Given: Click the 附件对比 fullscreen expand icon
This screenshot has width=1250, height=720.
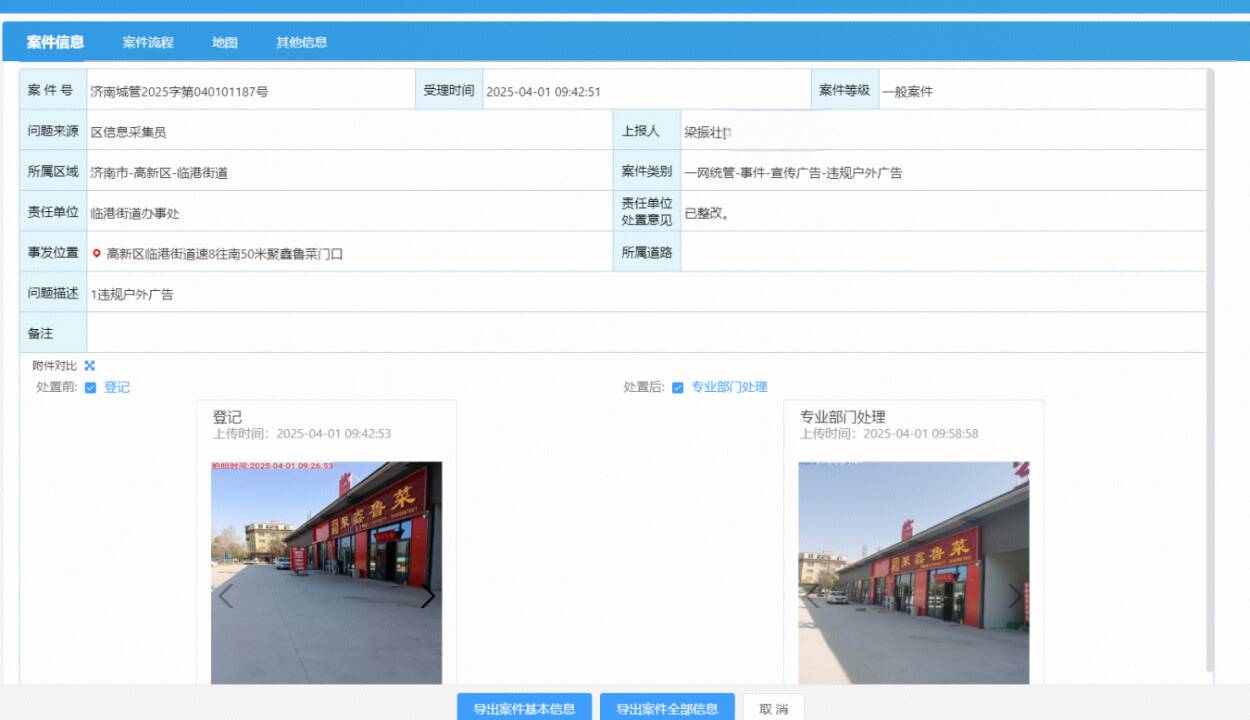Looking at the screenshot, I should (x=90, y=366).
